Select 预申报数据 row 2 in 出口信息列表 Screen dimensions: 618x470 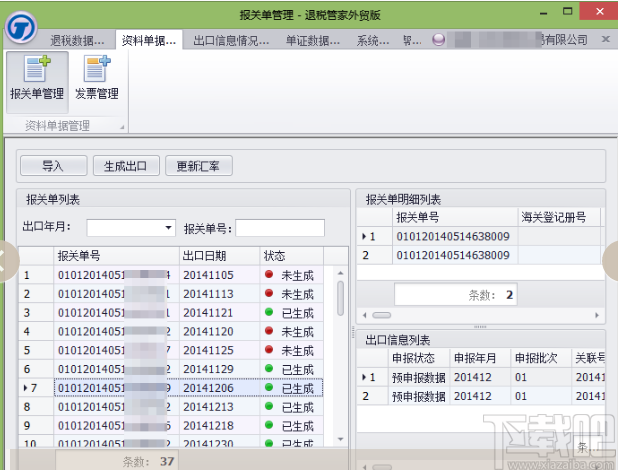pyautogui.click(x=480, y=396)
